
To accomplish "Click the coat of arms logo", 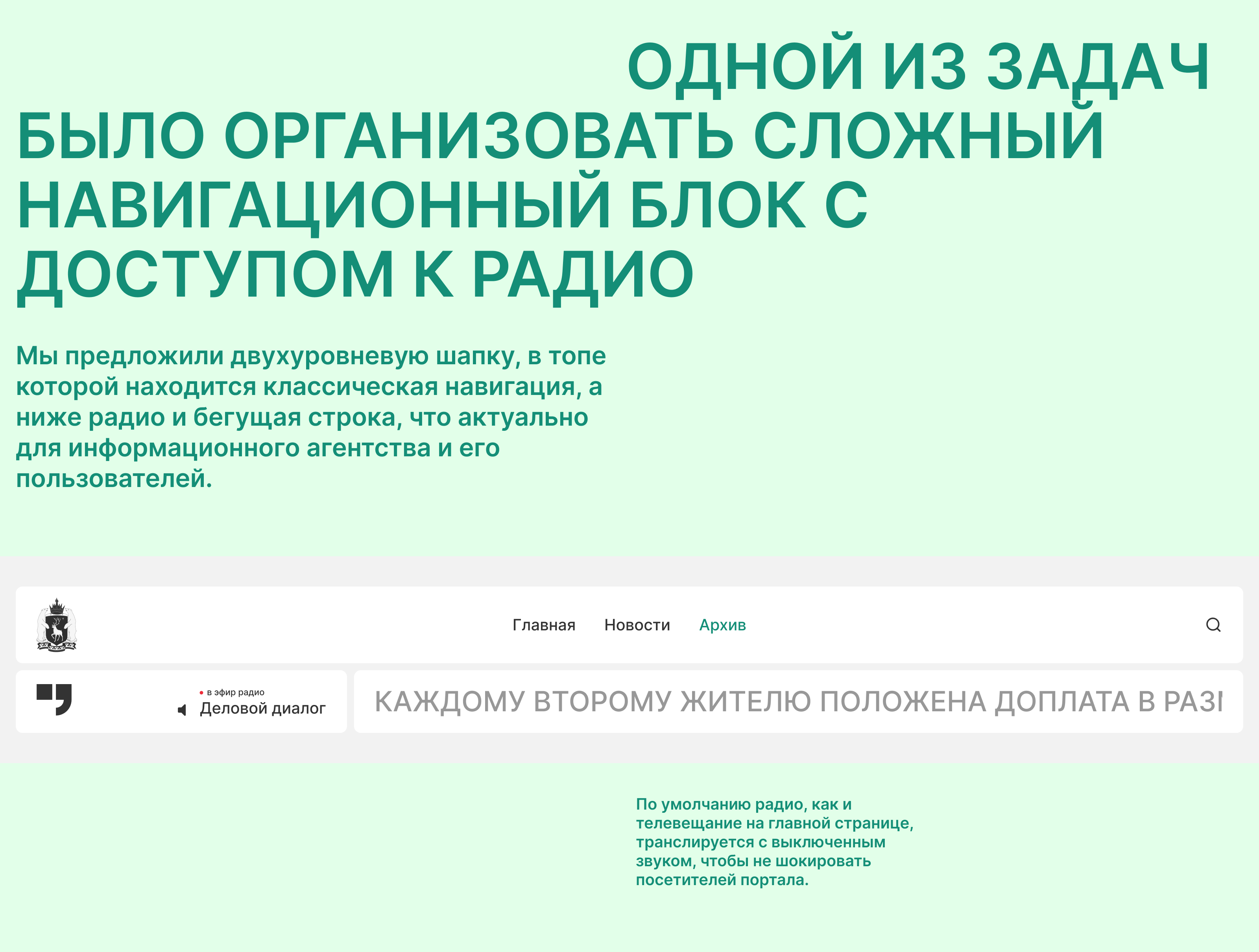I will click(56, 625).
